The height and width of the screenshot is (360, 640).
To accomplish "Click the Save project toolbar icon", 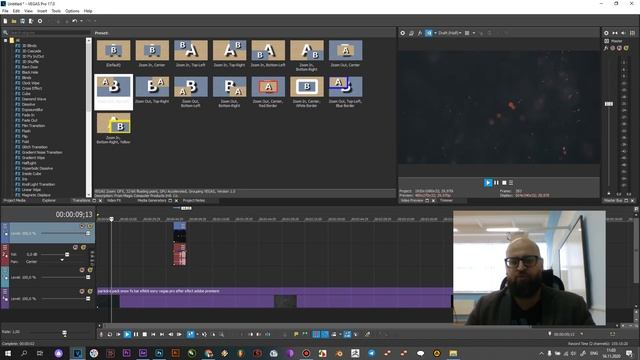I will pos(22,21).
